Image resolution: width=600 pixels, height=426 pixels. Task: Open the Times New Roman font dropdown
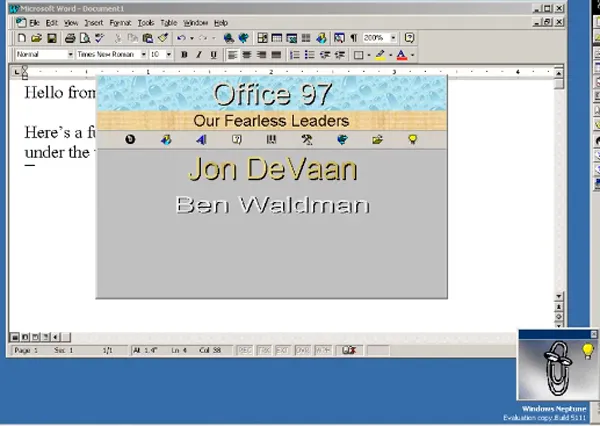(x=143, y=55)
